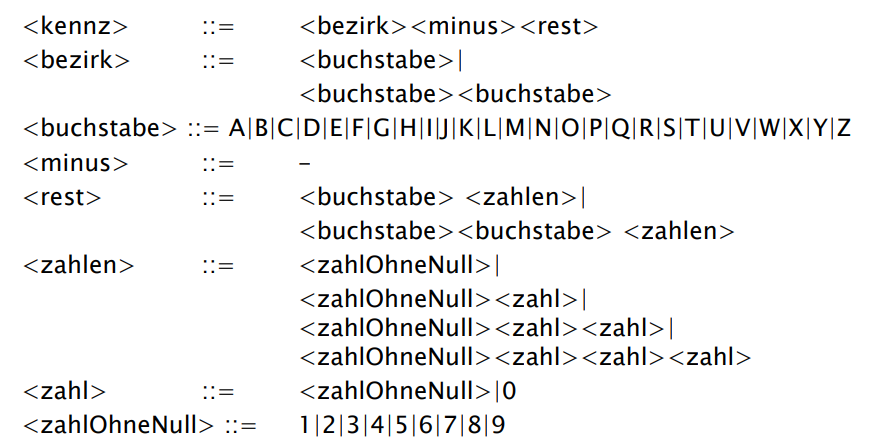890x446 pixels.
Task: Click the dash terminal of the <minus> rule
Action: 305,163
